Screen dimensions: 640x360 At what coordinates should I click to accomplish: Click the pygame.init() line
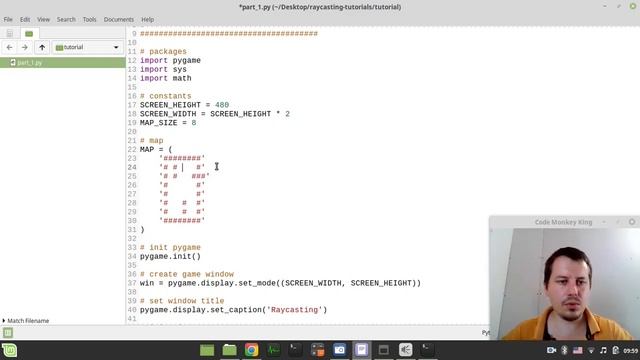pyautogui.click(x=170, y=256)
